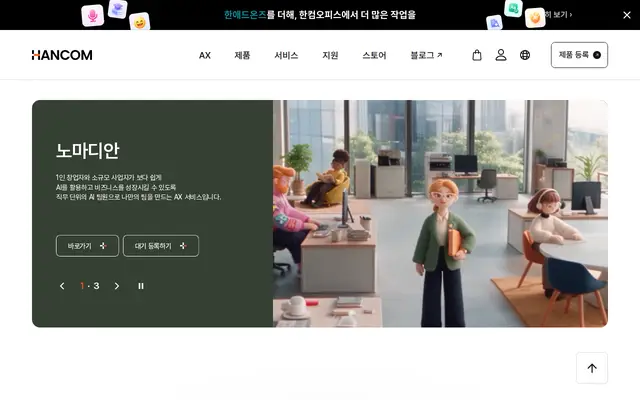Click the slide counter 1 · 3
This screenshot has height=400, width=640.
[90, 286]
